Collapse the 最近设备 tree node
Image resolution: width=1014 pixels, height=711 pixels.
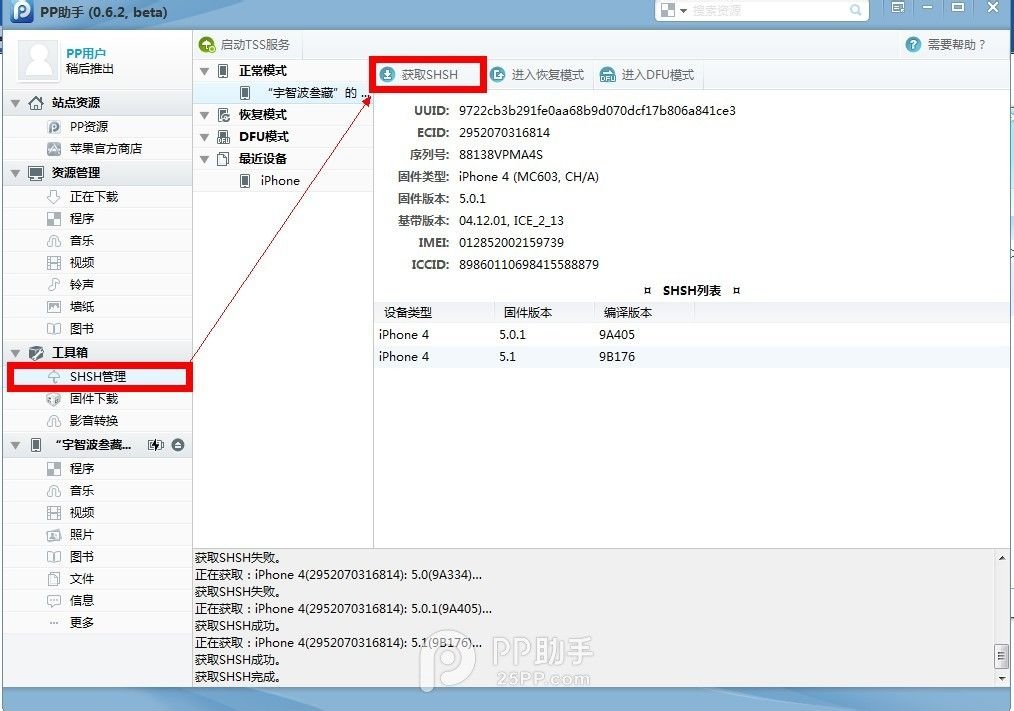pyautogui.click(x=204, y=159)
